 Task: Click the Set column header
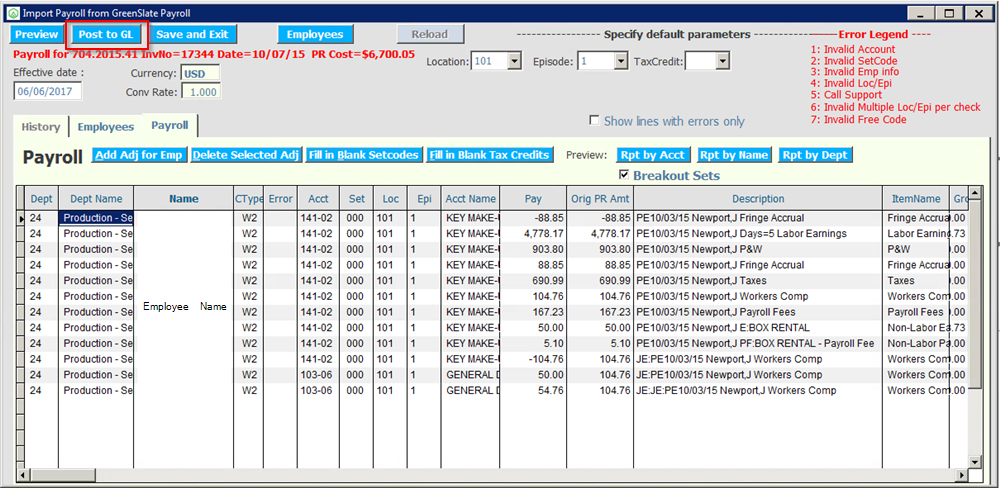pos(357,199)
